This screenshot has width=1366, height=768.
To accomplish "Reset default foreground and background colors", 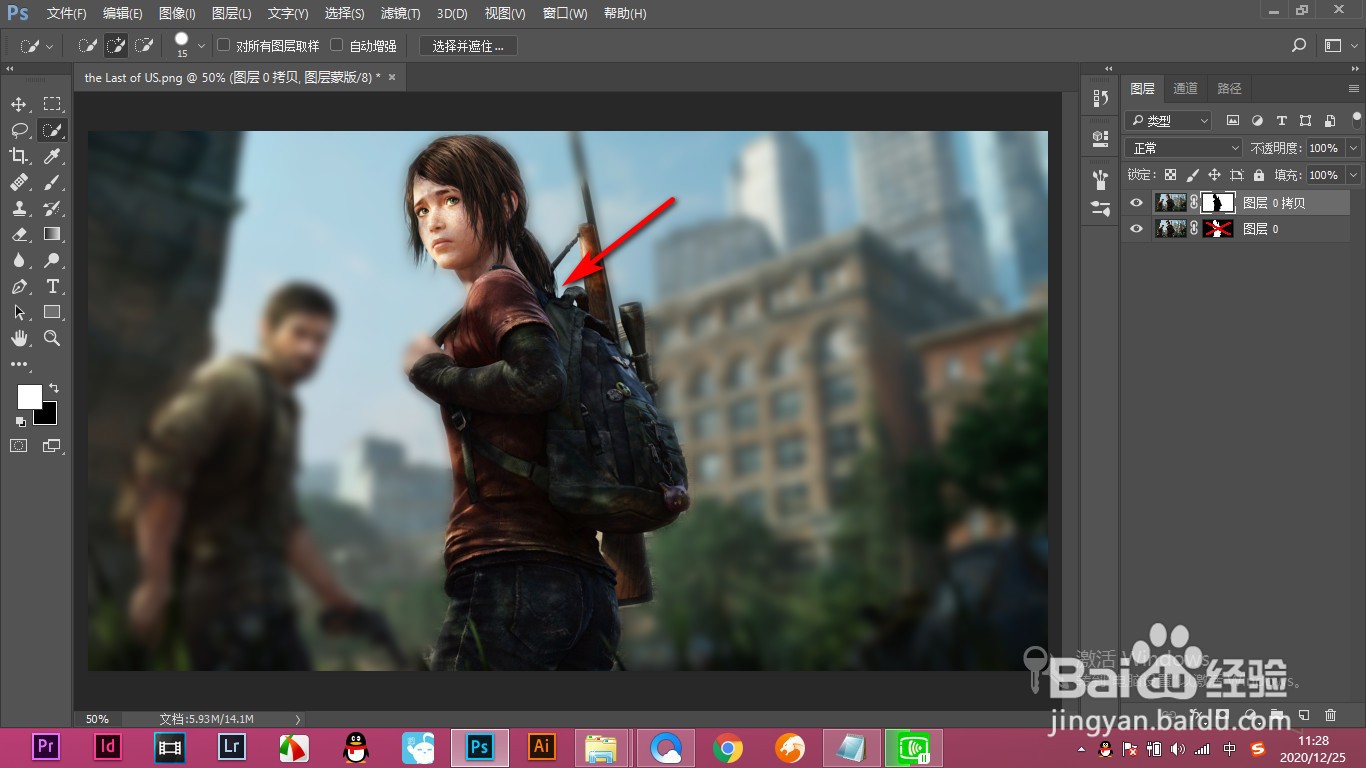I will click(x=20, y=422).
